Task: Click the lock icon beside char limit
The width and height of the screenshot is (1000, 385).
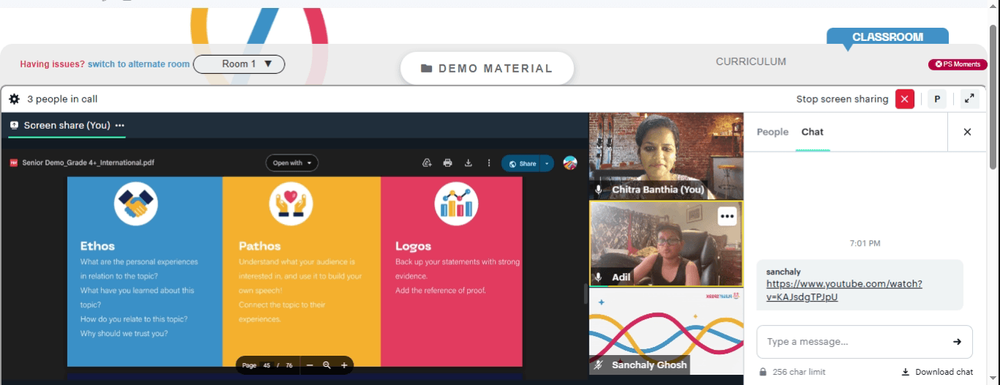Action: (763, 372)
